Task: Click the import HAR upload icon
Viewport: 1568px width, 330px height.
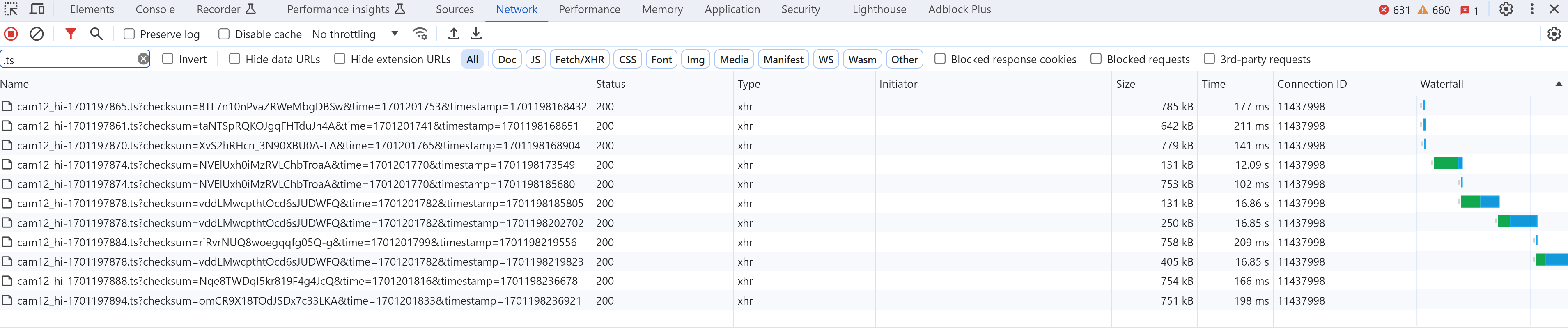Action: point(453,34)
